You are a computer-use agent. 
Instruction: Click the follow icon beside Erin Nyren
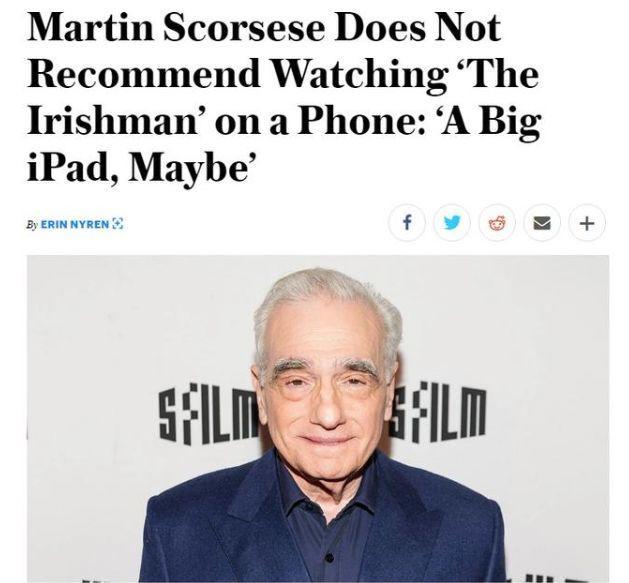click(x=118, y=223)
